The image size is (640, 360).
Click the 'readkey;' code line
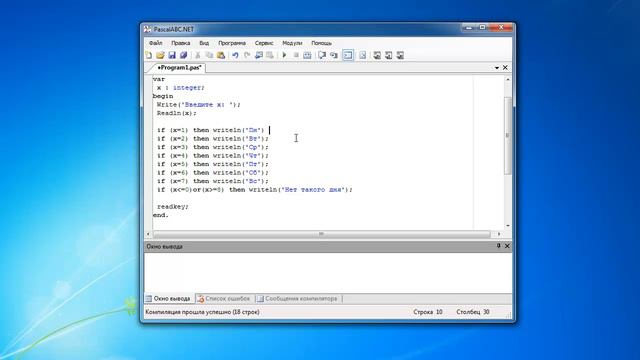click(173, 207)
